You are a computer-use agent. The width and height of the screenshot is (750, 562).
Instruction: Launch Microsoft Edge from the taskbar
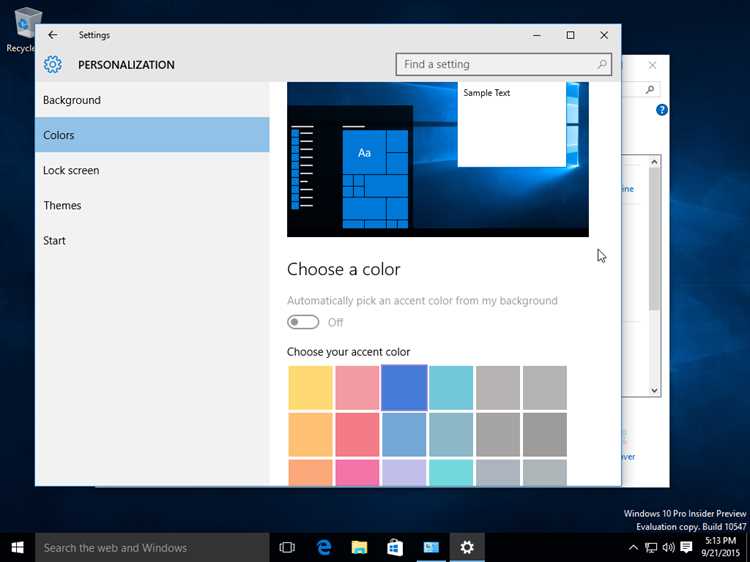324,547
